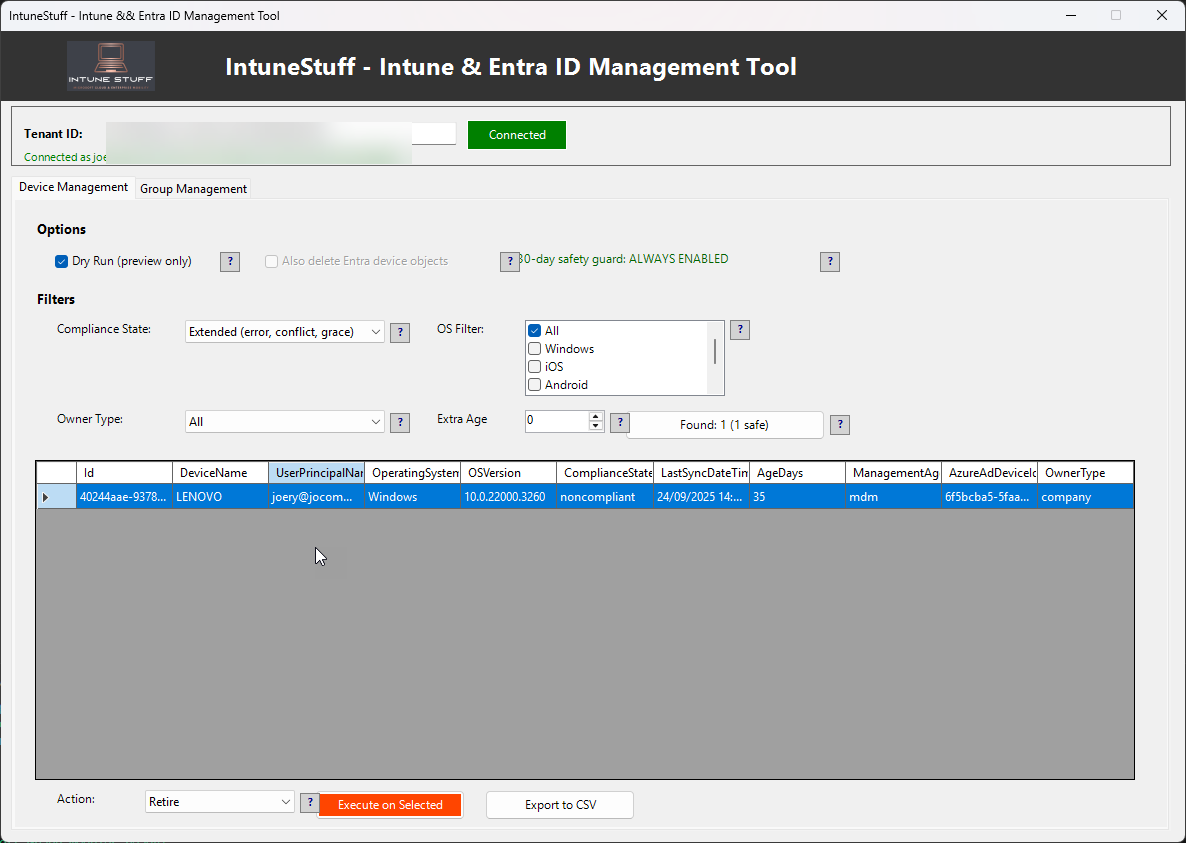Click the help icon beside Extra Age
1186x843 pixels.
click(x=619, y=422)
